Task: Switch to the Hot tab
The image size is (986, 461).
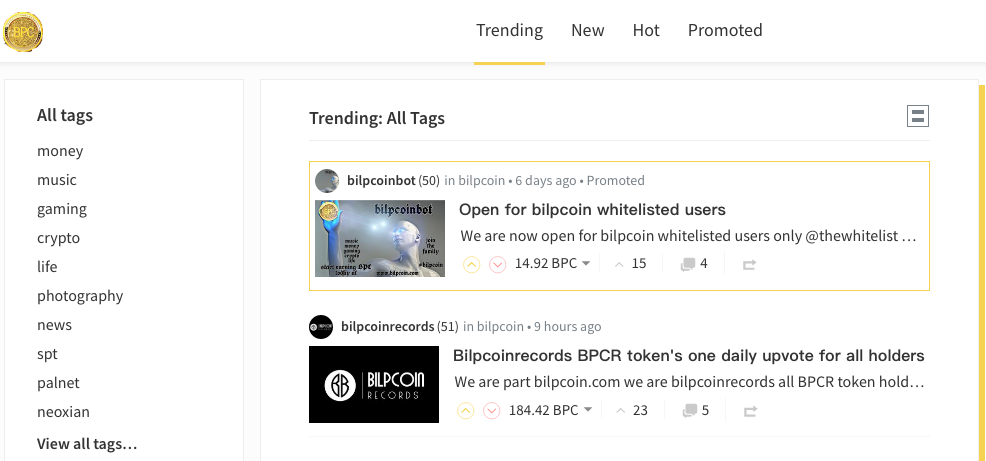Action: click(x=646, y=30)
